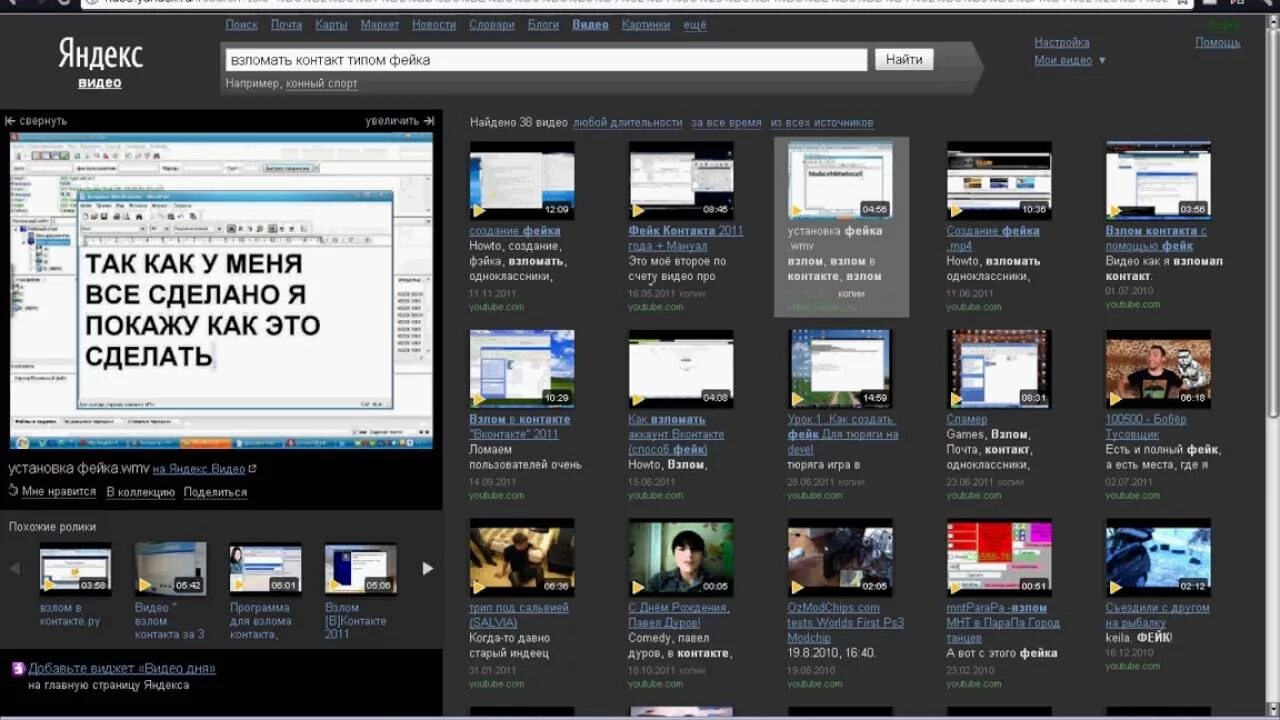Show next similar videos with the right arrow
The width and height of the screenshot is (1280, 720).
coord(428,569)
